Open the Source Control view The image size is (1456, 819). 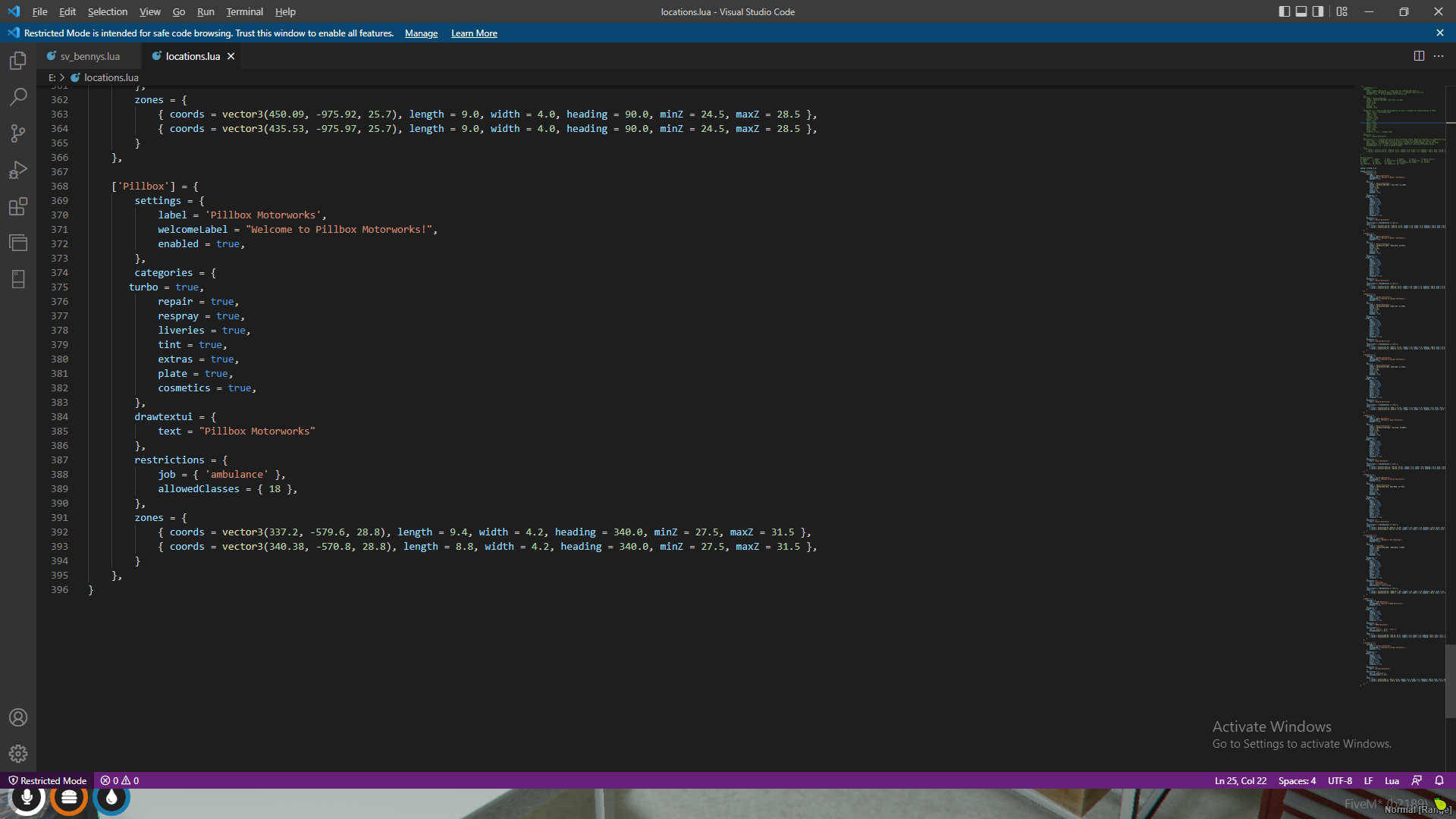click(x=18, y=133)
